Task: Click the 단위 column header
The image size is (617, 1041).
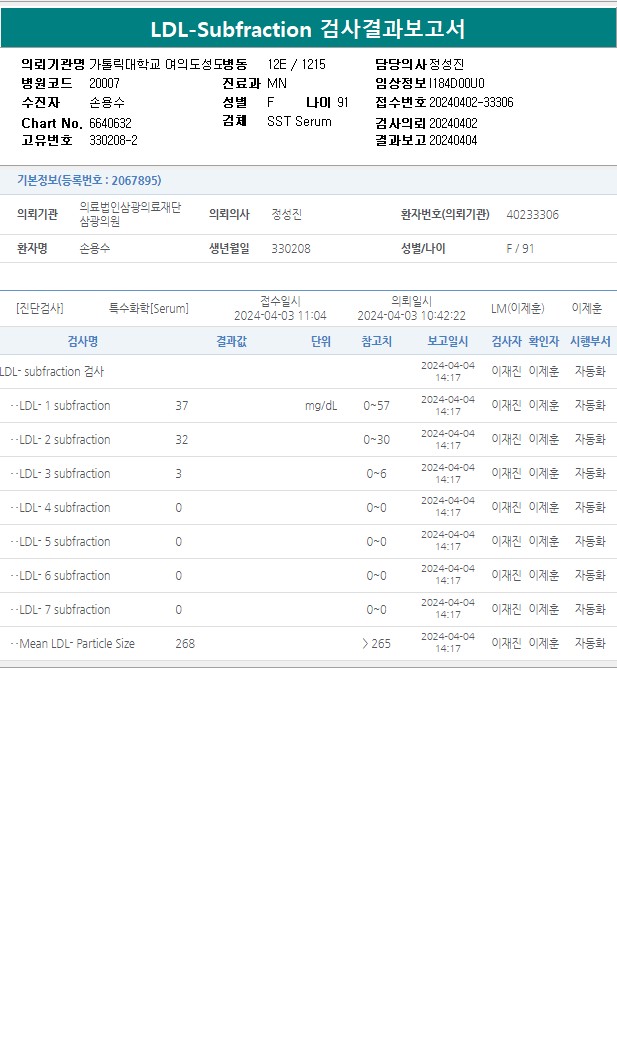Action: point(321,341)
